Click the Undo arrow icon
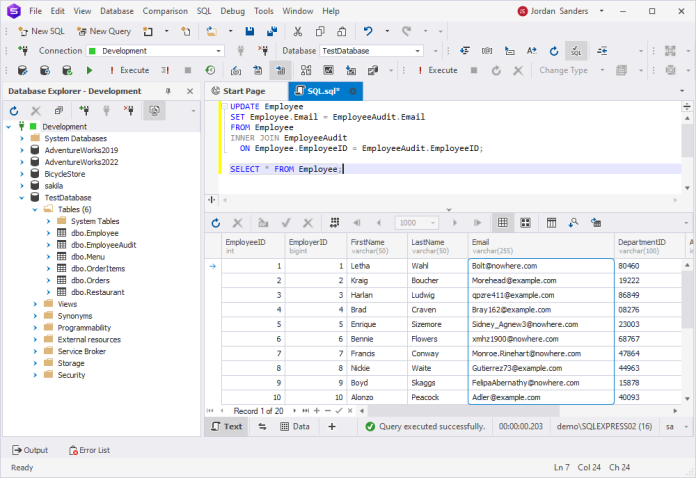The image size is (696, 478). coord(368,31)
